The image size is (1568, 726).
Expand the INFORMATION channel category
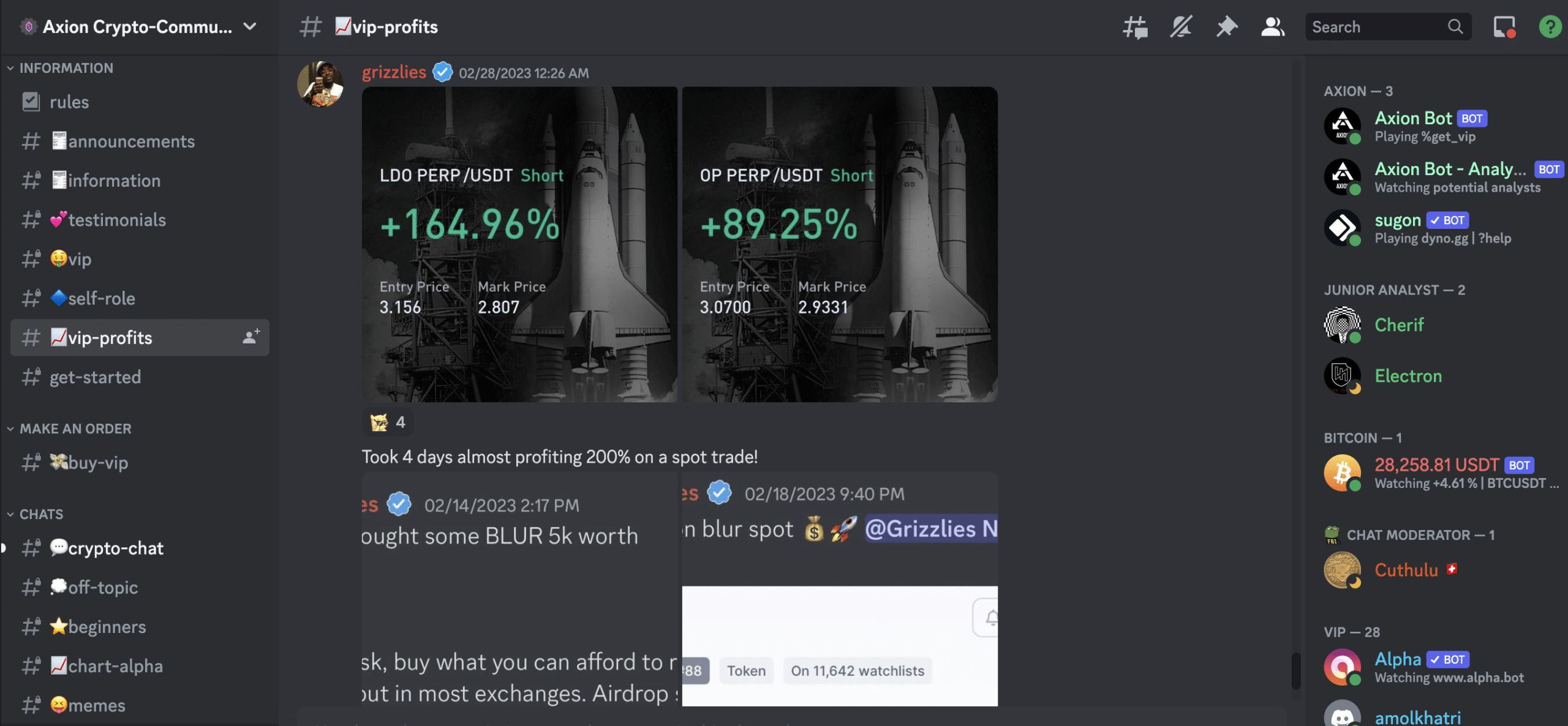pos(65,68)
